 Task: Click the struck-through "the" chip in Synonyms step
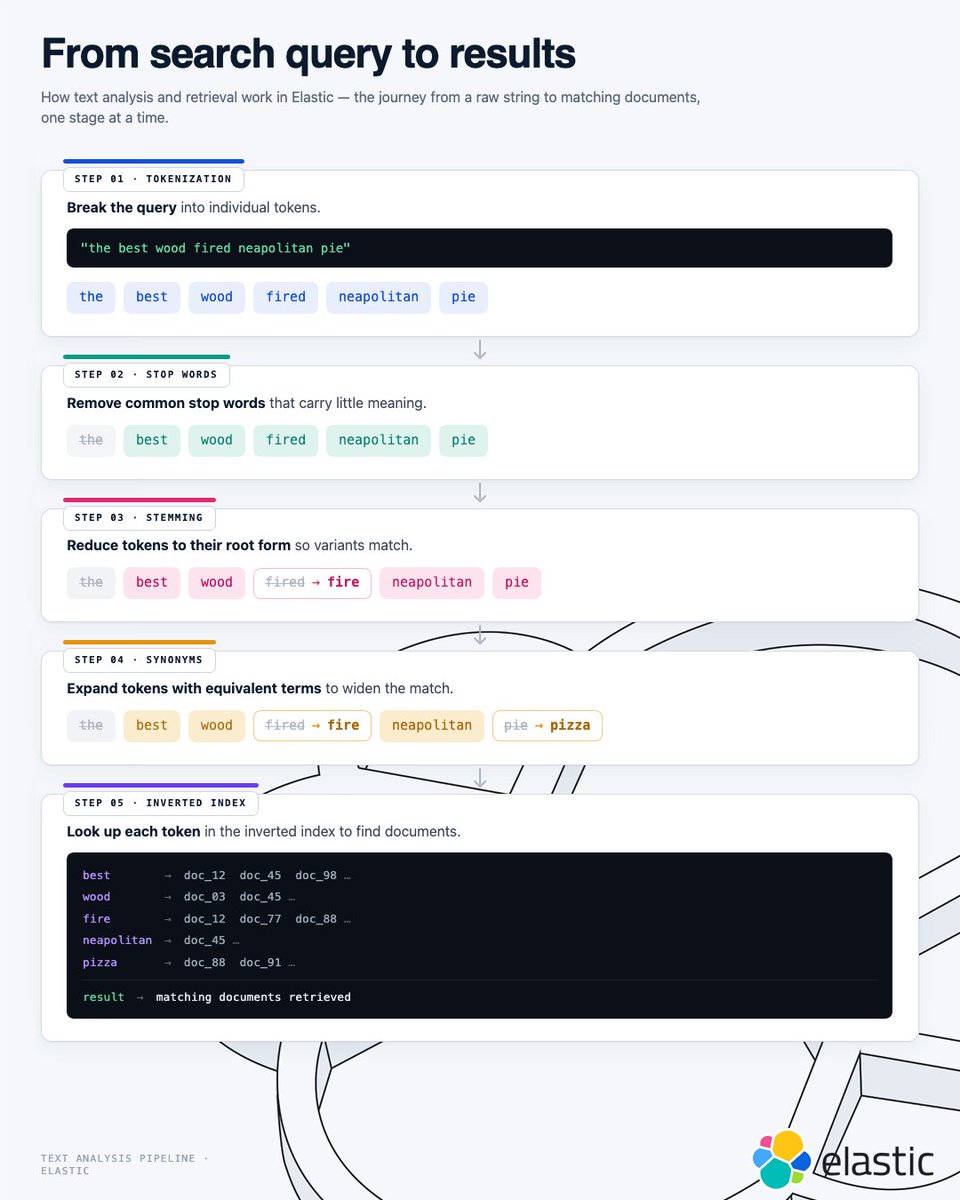[x=91, y=726]
